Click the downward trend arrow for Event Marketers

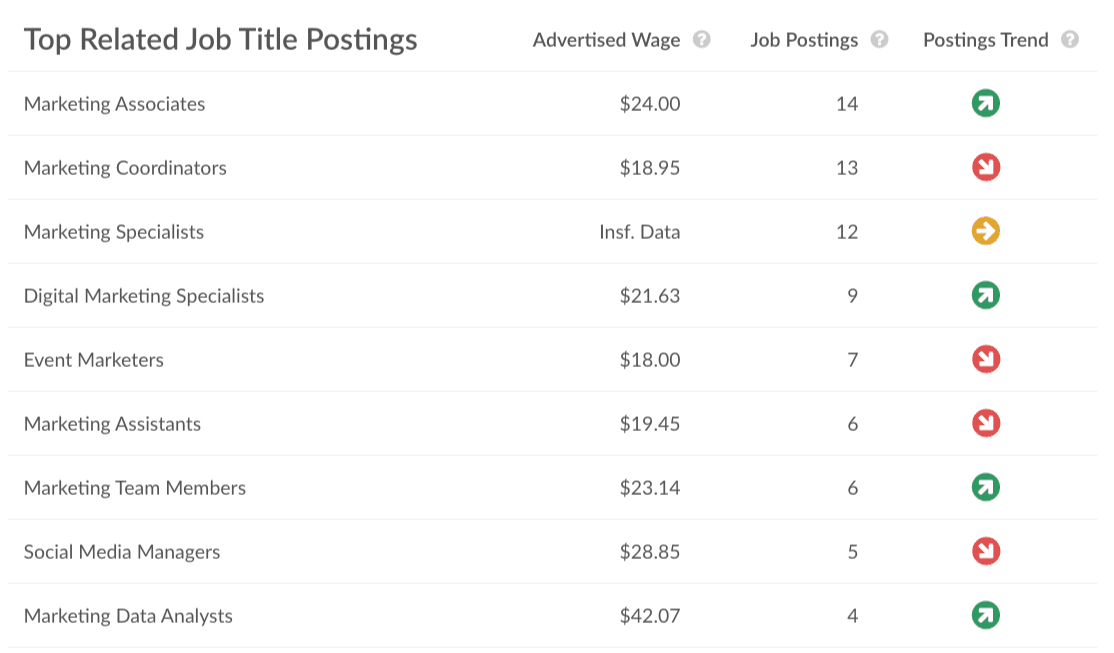pos(985,359)
